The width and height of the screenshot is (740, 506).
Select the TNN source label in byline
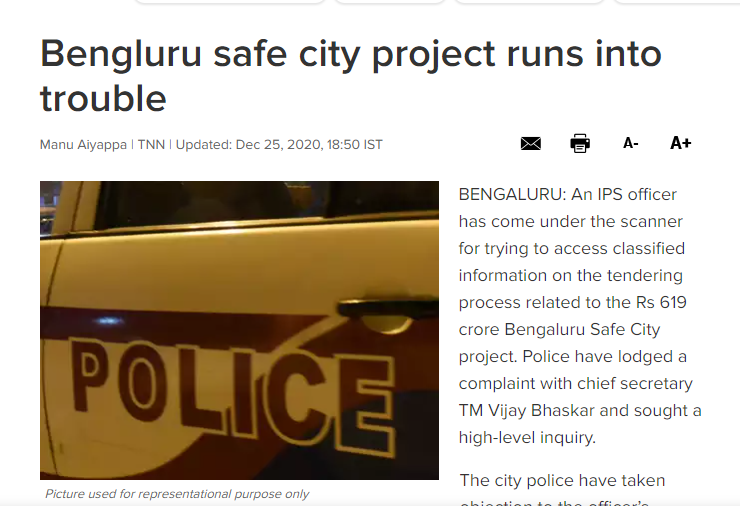[x=151, y=144]
